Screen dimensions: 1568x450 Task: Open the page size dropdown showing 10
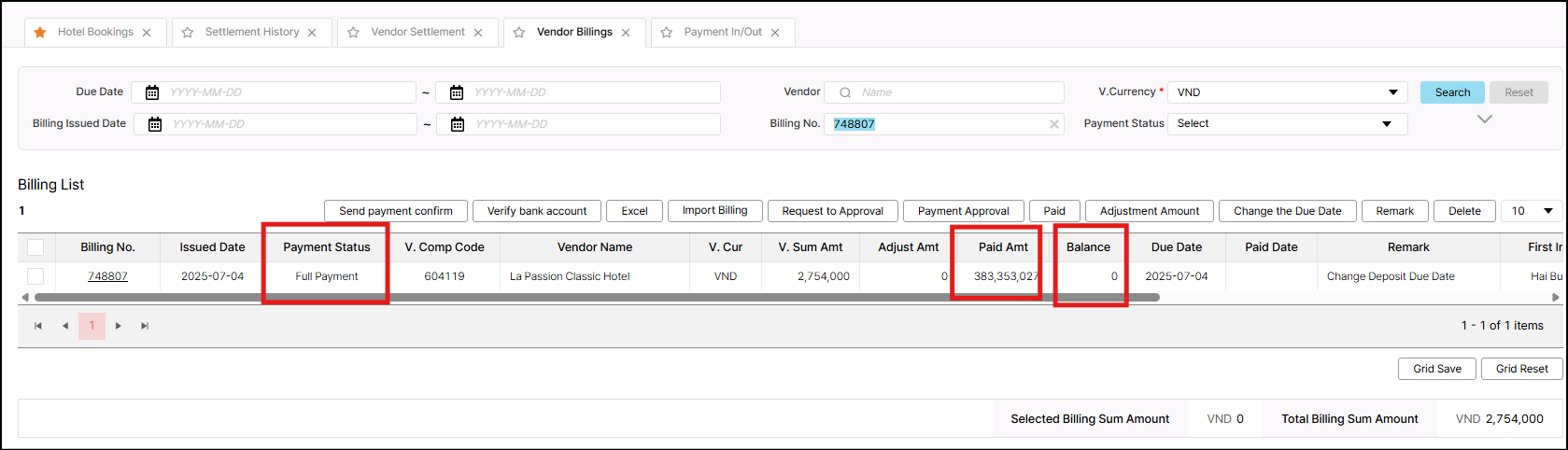(x=1532, y=211)
